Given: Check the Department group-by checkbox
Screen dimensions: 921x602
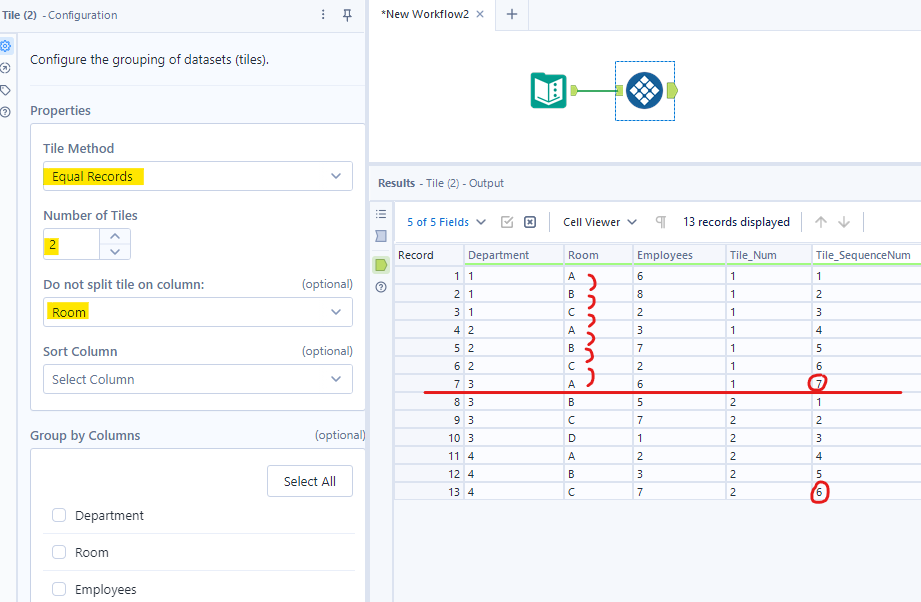Looking at the screenshot, I should tap(59, 516).
